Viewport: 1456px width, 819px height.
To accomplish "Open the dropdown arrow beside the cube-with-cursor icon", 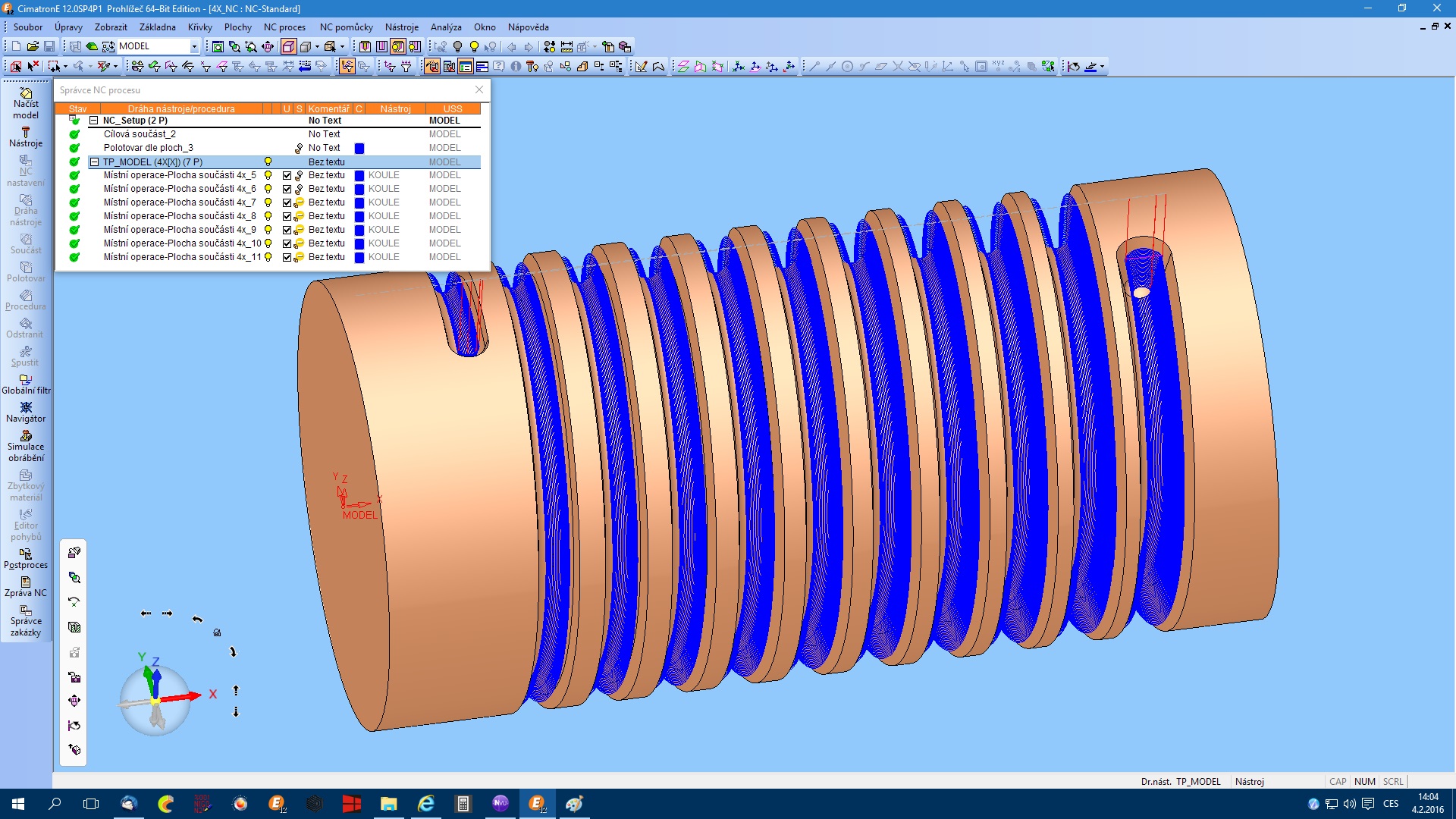I will pyautogui.click(x=342, y=46).
